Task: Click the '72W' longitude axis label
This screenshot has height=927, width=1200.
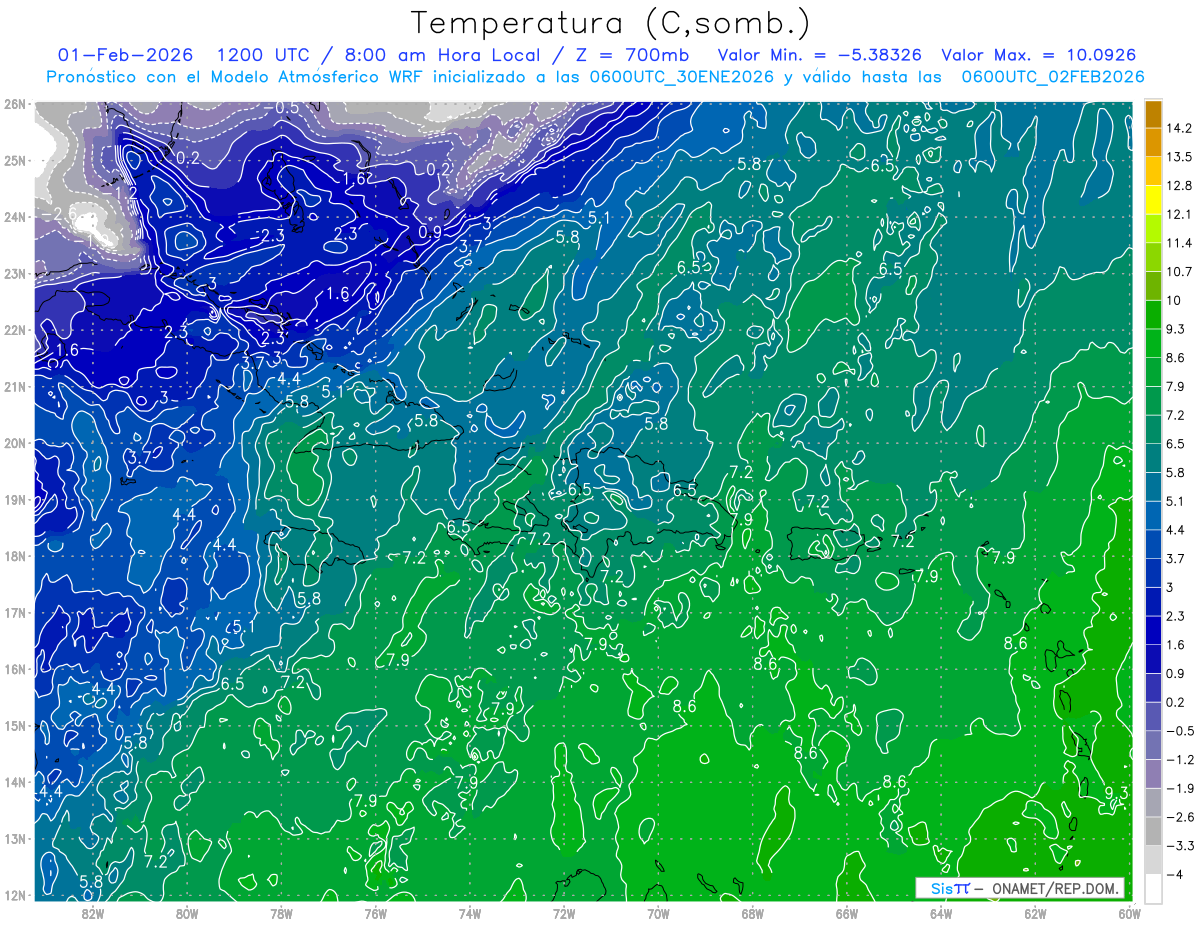Action: point(564,912)
